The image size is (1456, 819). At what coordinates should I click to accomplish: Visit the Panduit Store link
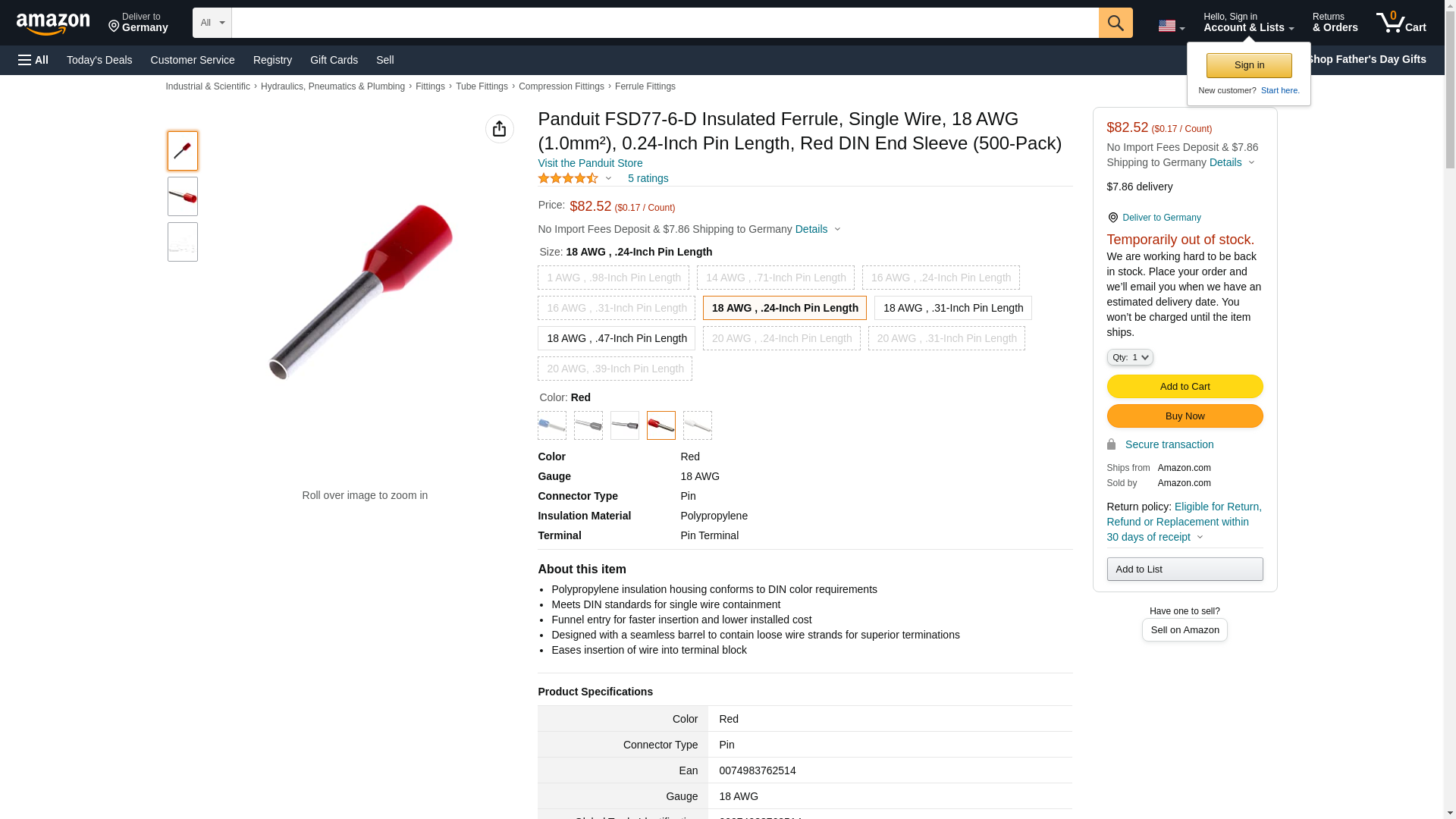coord(590,163)
